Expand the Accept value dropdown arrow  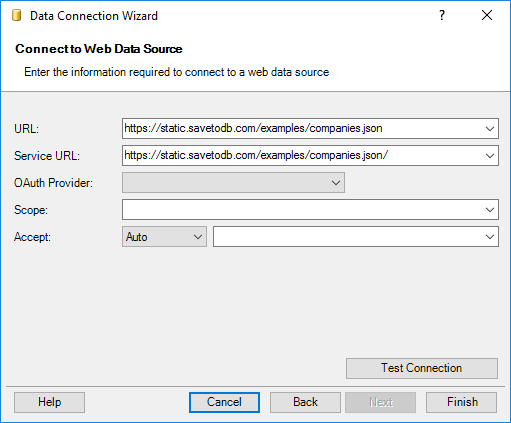coord(490,237)
